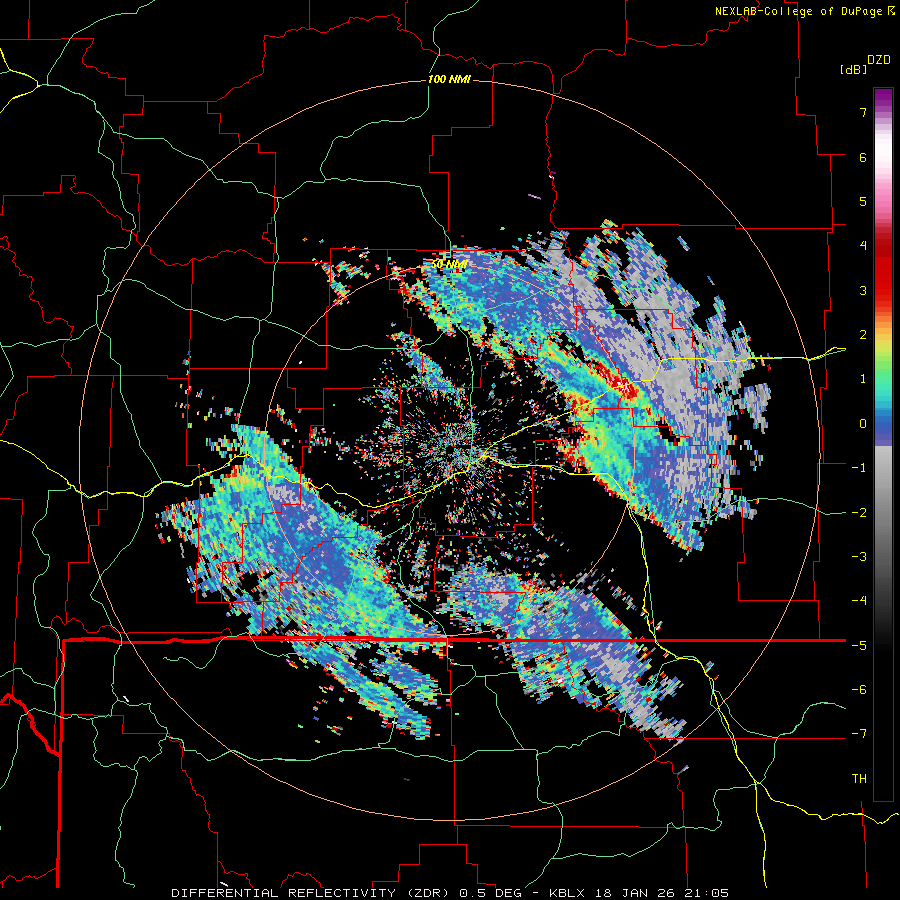Click the TH threshold label on scale

click(859, 779)
